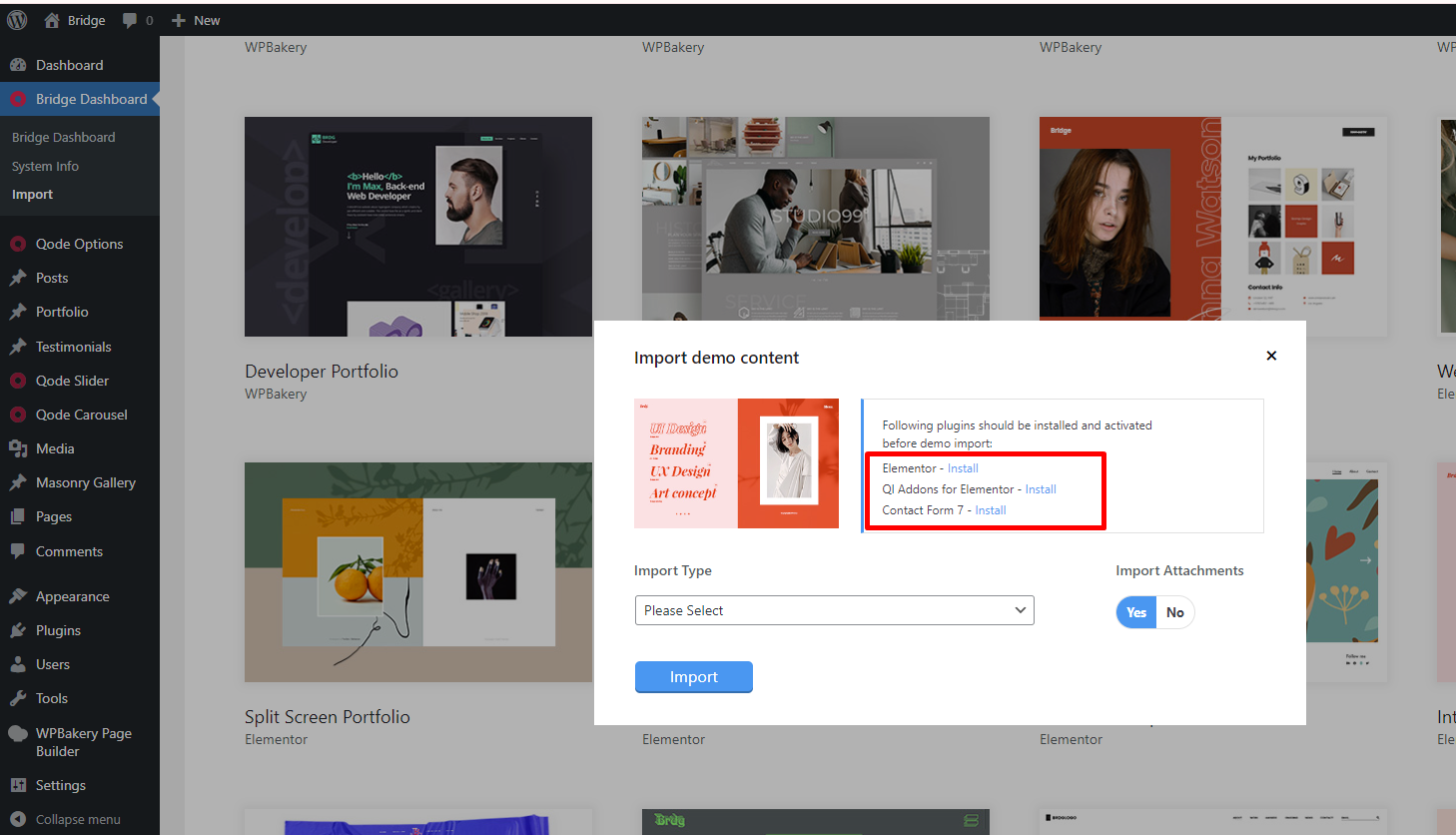Install QI Addons for Elementor
This screenshot has height=835, width=1456.
point(1041,489)
